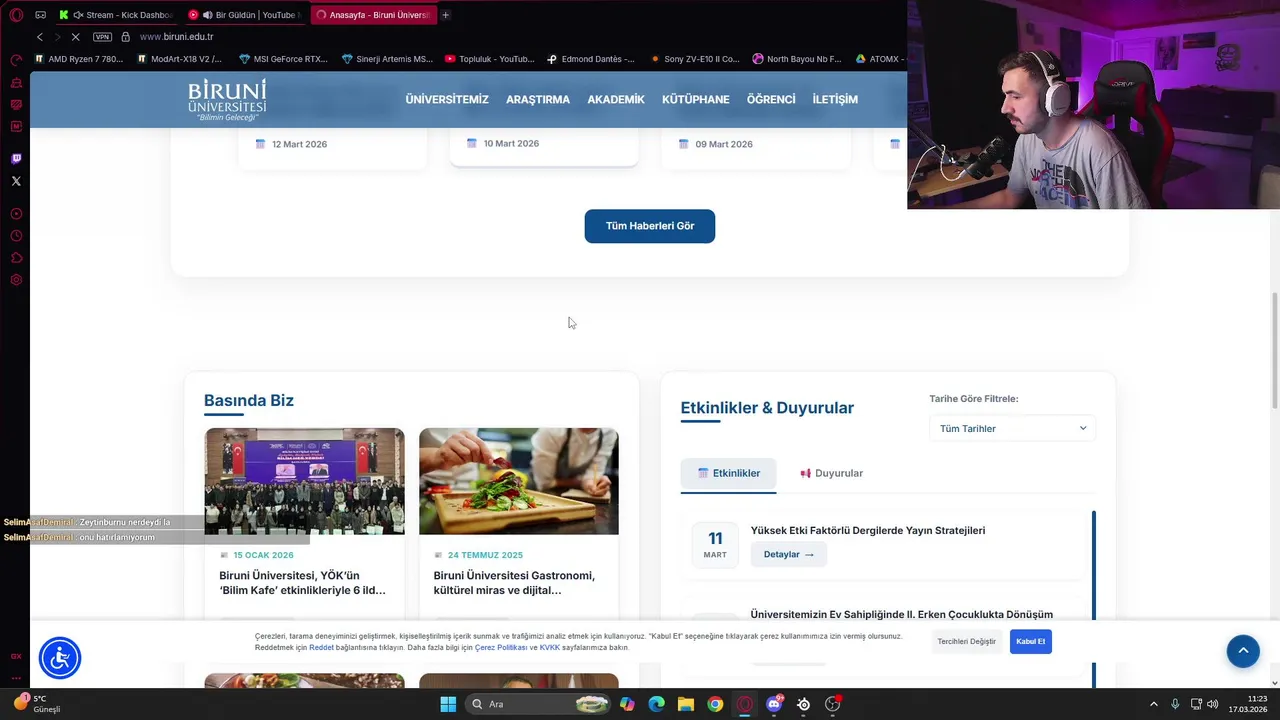Open a new tab with plus button
Image resolution: width=1280 pixels, height=720 pixels.
[x=446, y=15]
